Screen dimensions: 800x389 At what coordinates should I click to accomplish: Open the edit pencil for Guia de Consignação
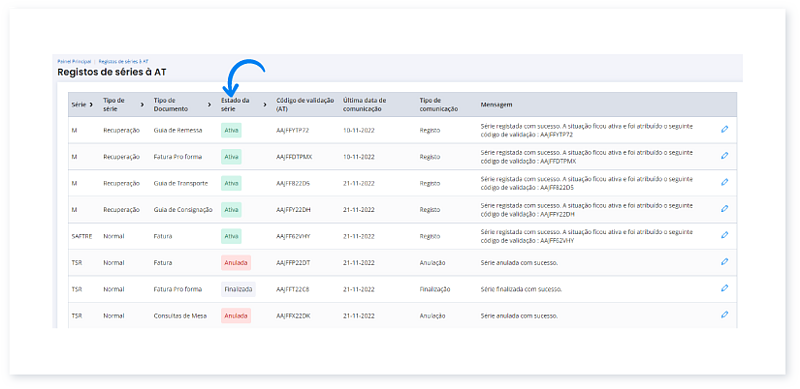point(724,208)
